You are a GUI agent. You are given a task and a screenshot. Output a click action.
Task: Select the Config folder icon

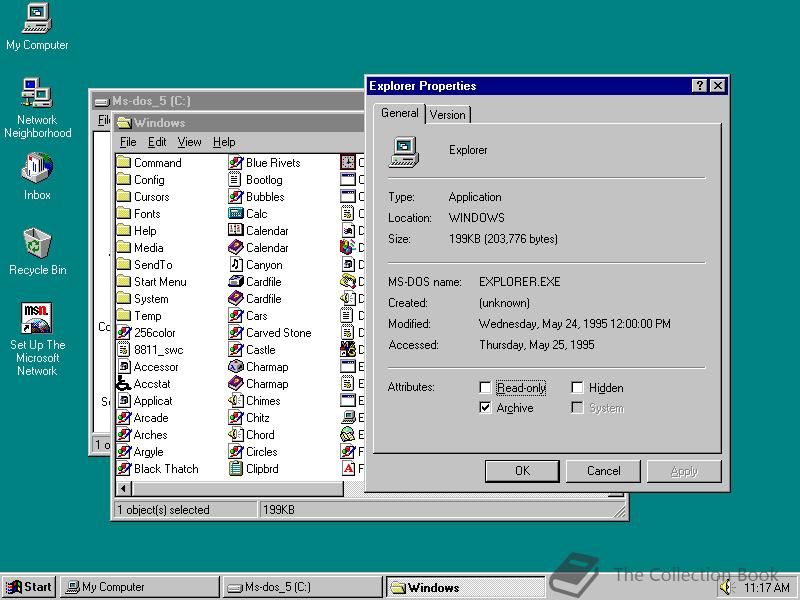[x=123, y=180]
